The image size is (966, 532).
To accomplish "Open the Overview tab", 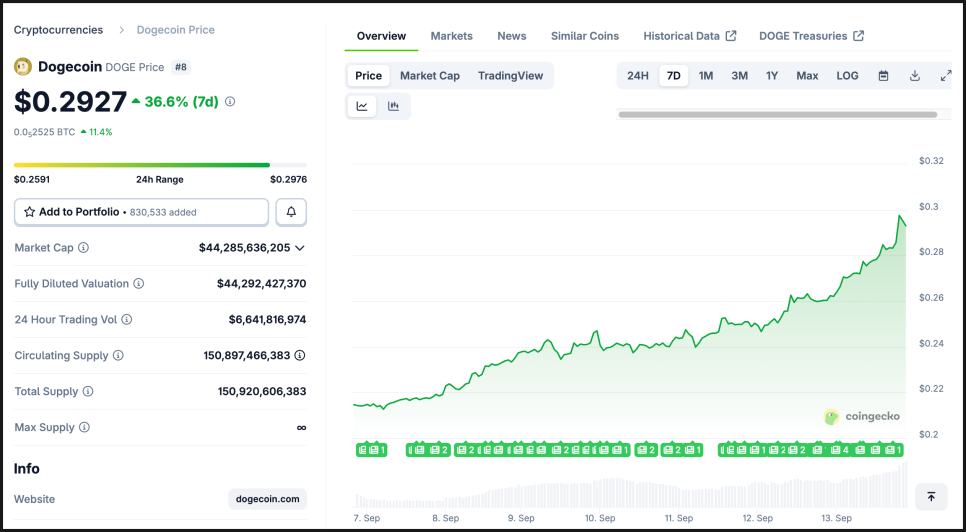I will [381, 36].
